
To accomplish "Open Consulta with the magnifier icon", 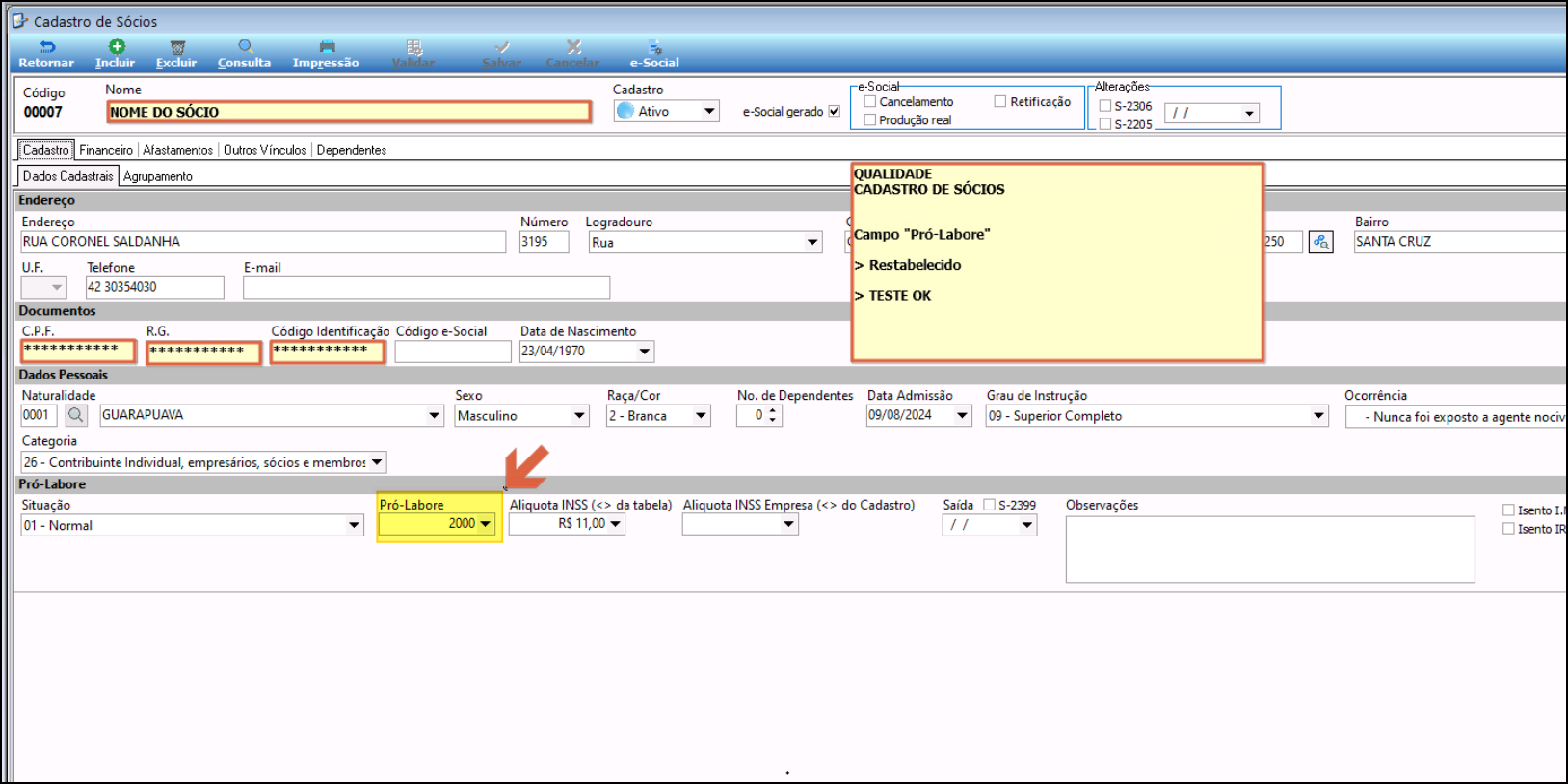I will 246,46.
